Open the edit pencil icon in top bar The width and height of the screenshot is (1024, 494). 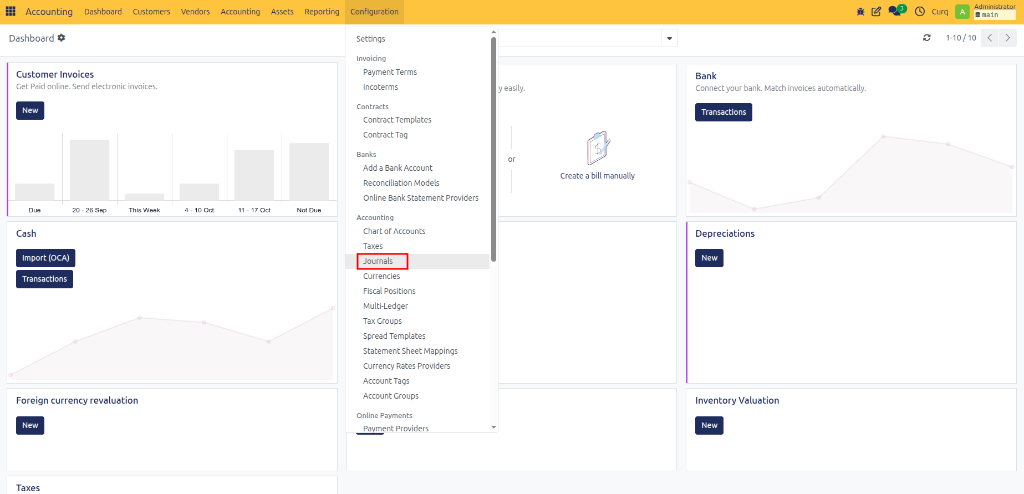pyautogui.click(x=876, y=12)
